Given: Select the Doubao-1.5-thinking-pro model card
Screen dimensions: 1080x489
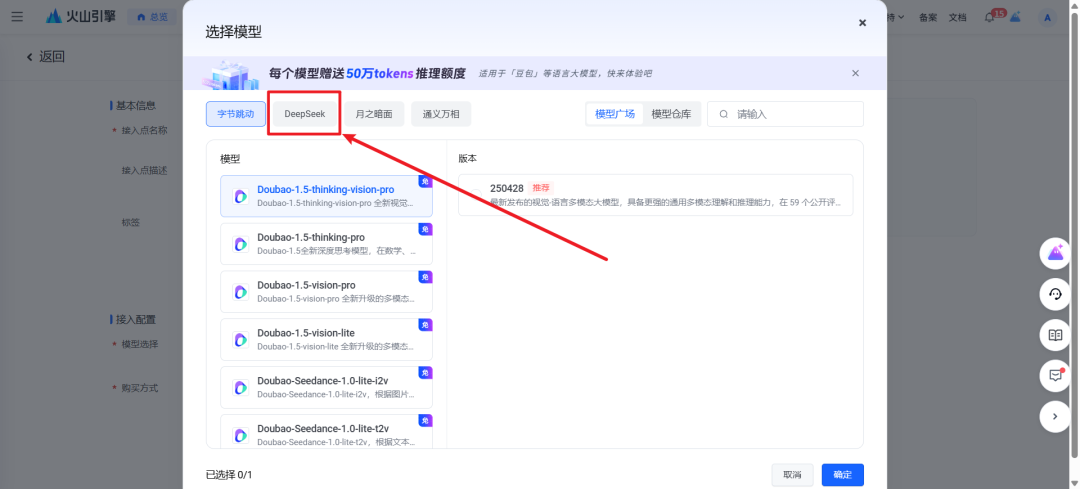Looking at the screenshot, I should click(x=326, y=244).
